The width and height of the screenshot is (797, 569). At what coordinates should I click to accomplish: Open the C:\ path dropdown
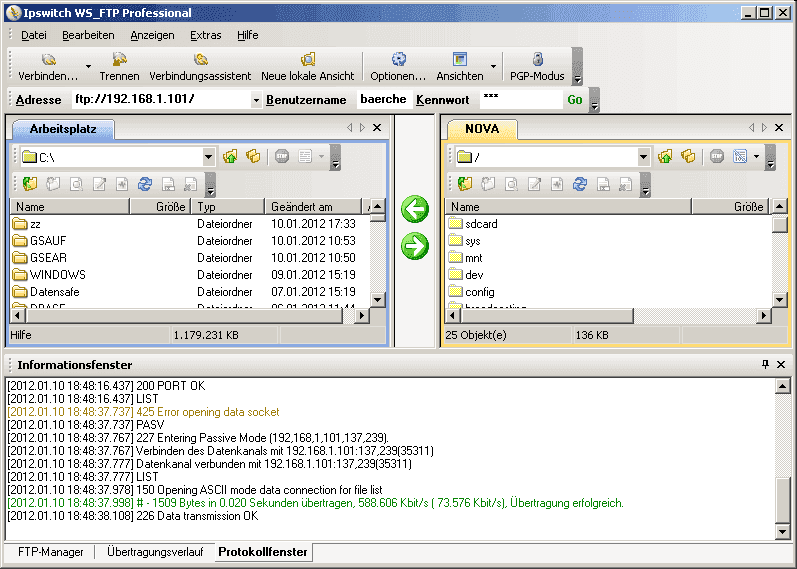tap(208, 157)
